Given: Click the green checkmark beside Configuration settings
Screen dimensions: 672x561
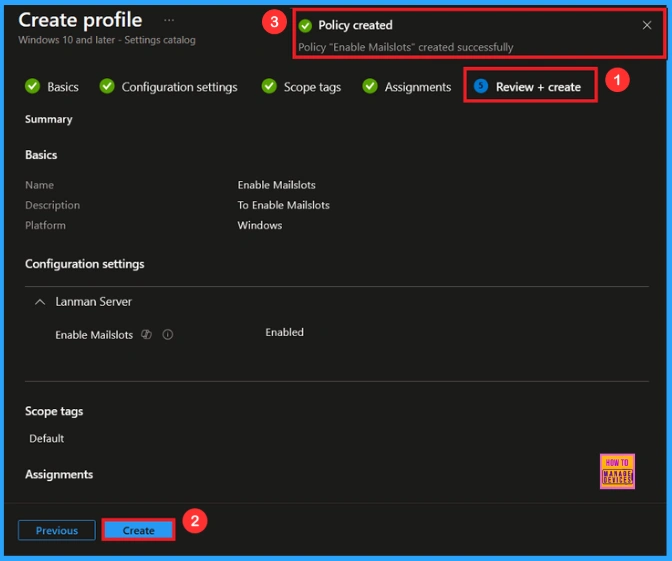Looking at the screenshot, I should click(107, 87).
